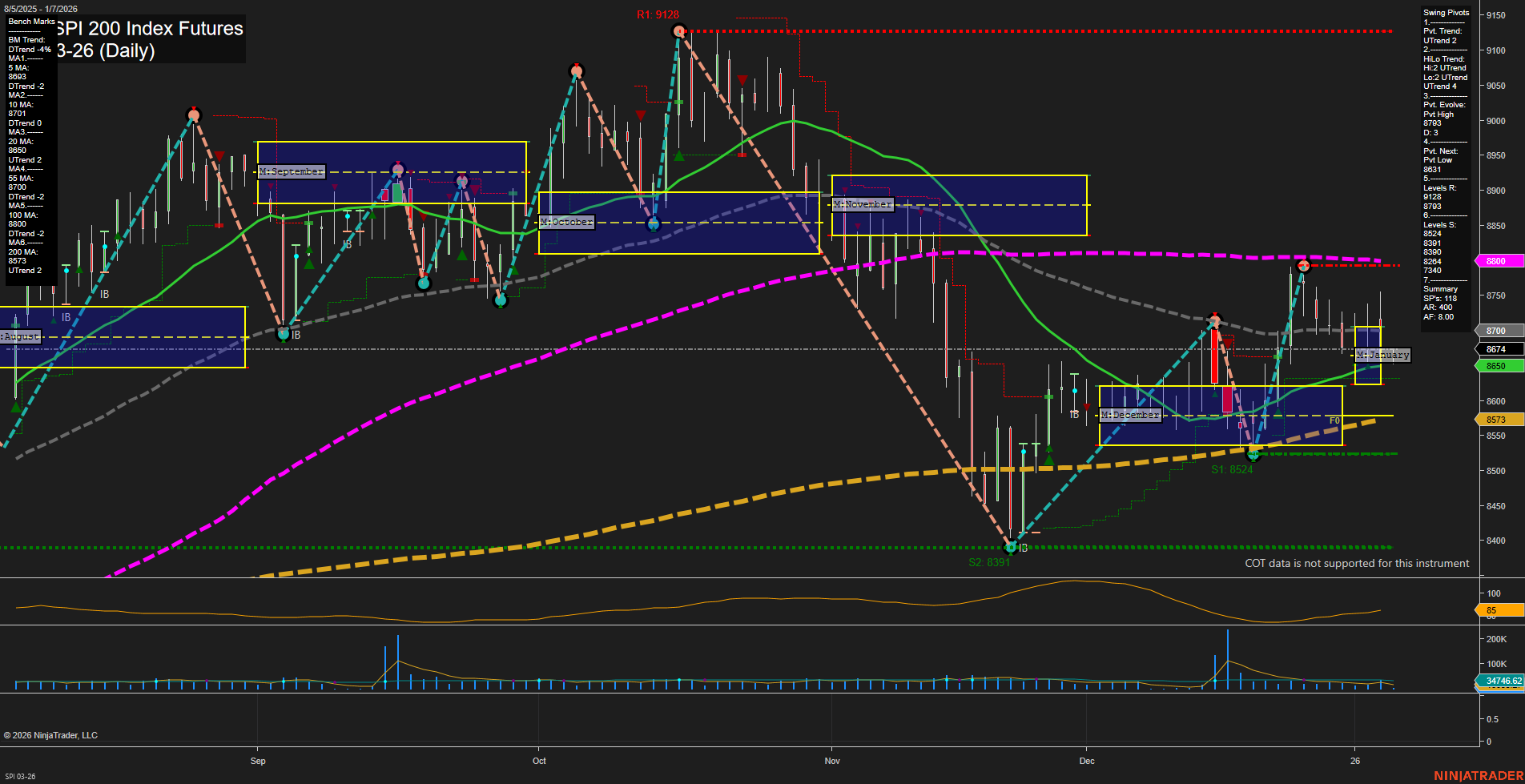Click the gray 8674 current price tag

1498,348
